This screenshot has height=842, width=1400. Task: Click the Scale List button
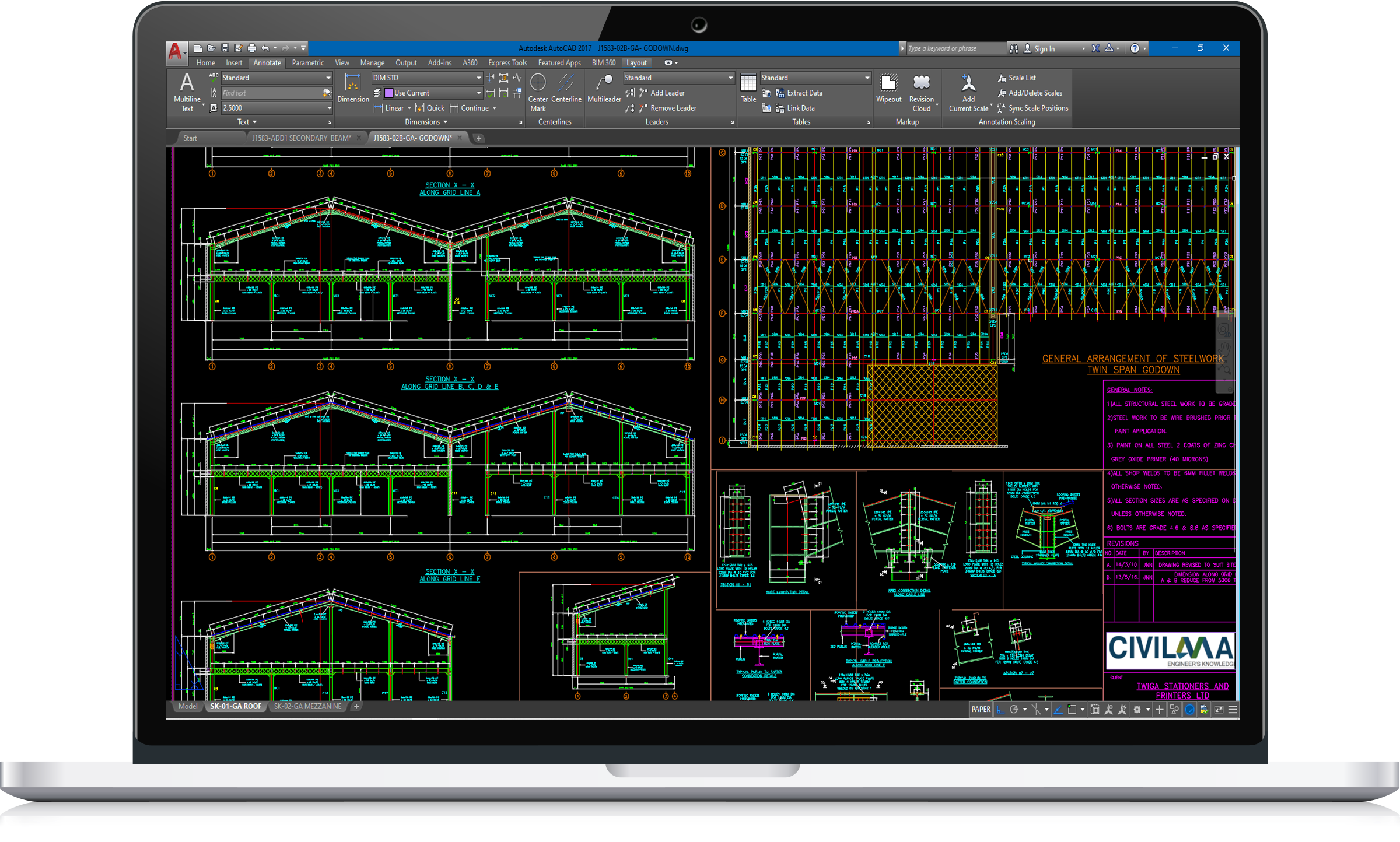point(1017,78)
